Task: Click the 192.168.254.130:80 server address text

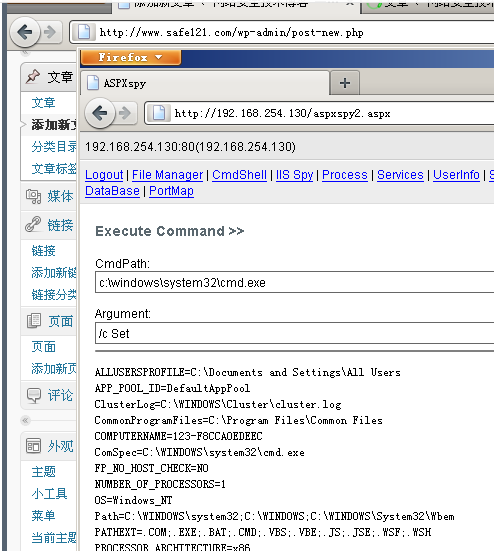Action: (190, 147)
